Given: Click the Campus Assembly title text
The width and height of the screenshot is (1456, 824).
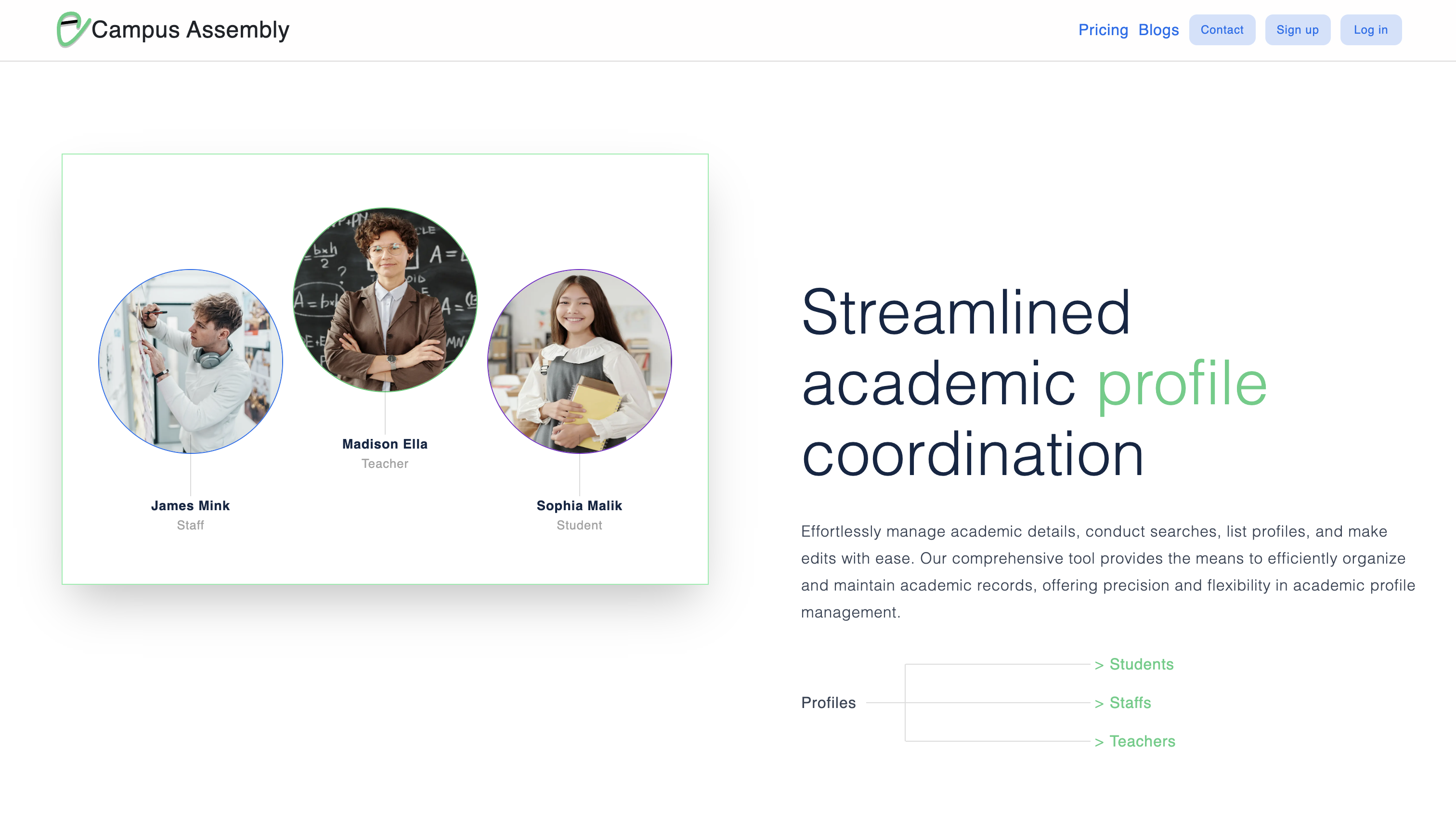Looking at the screenshot, I should coord(191,29).
